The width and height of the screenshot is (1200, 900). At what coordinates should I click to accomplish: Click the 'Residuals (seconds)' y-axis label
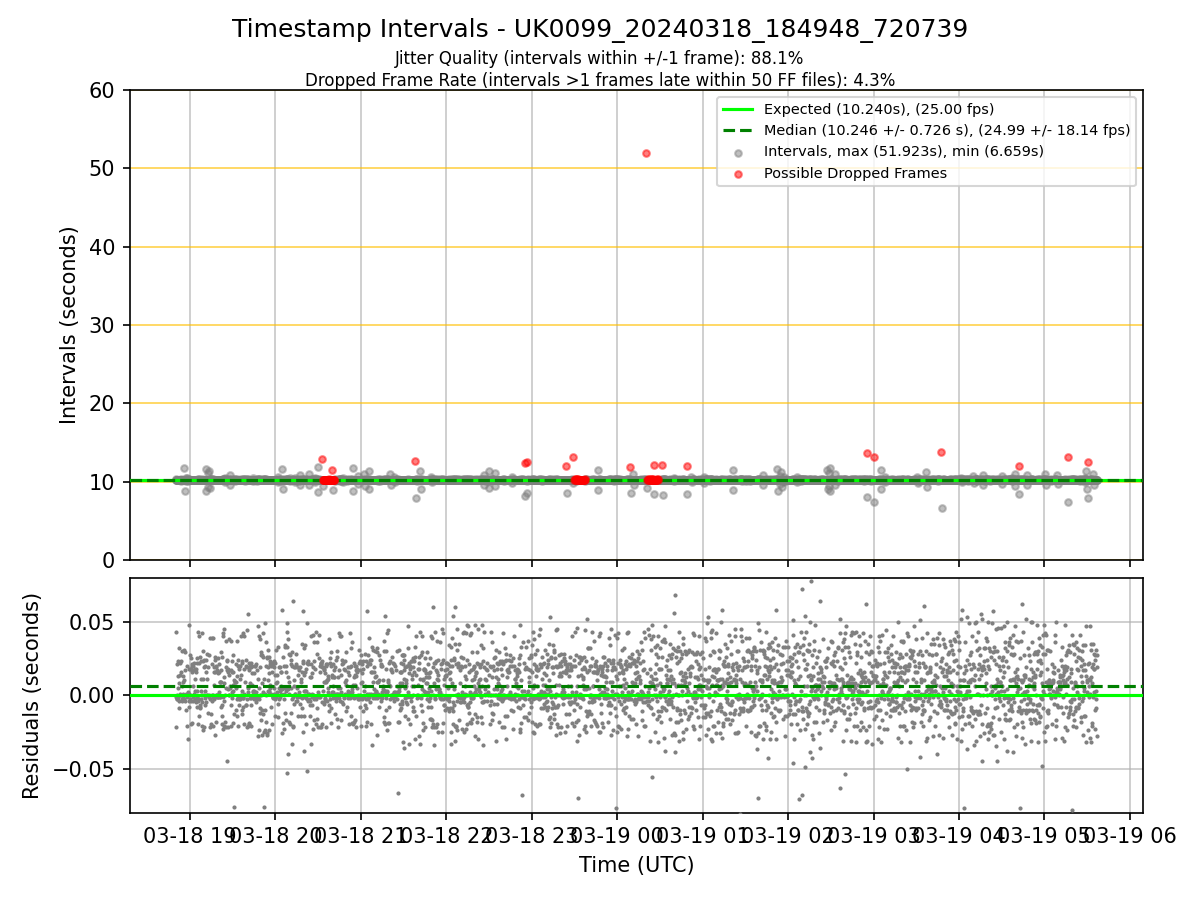32,696
